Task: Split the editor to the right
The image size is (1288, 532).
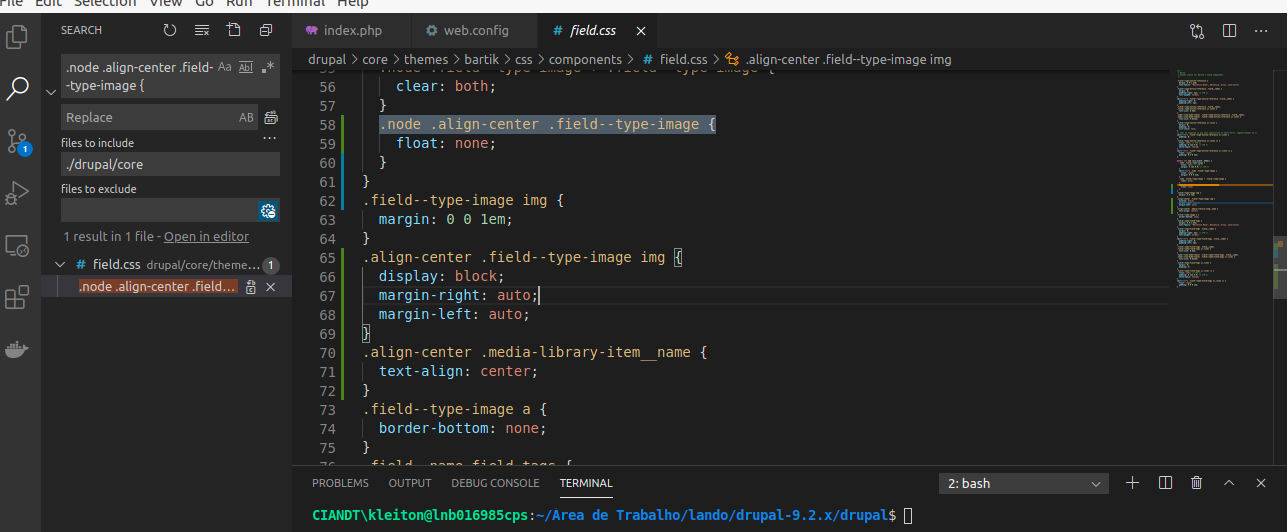Action: point(1229,31)
